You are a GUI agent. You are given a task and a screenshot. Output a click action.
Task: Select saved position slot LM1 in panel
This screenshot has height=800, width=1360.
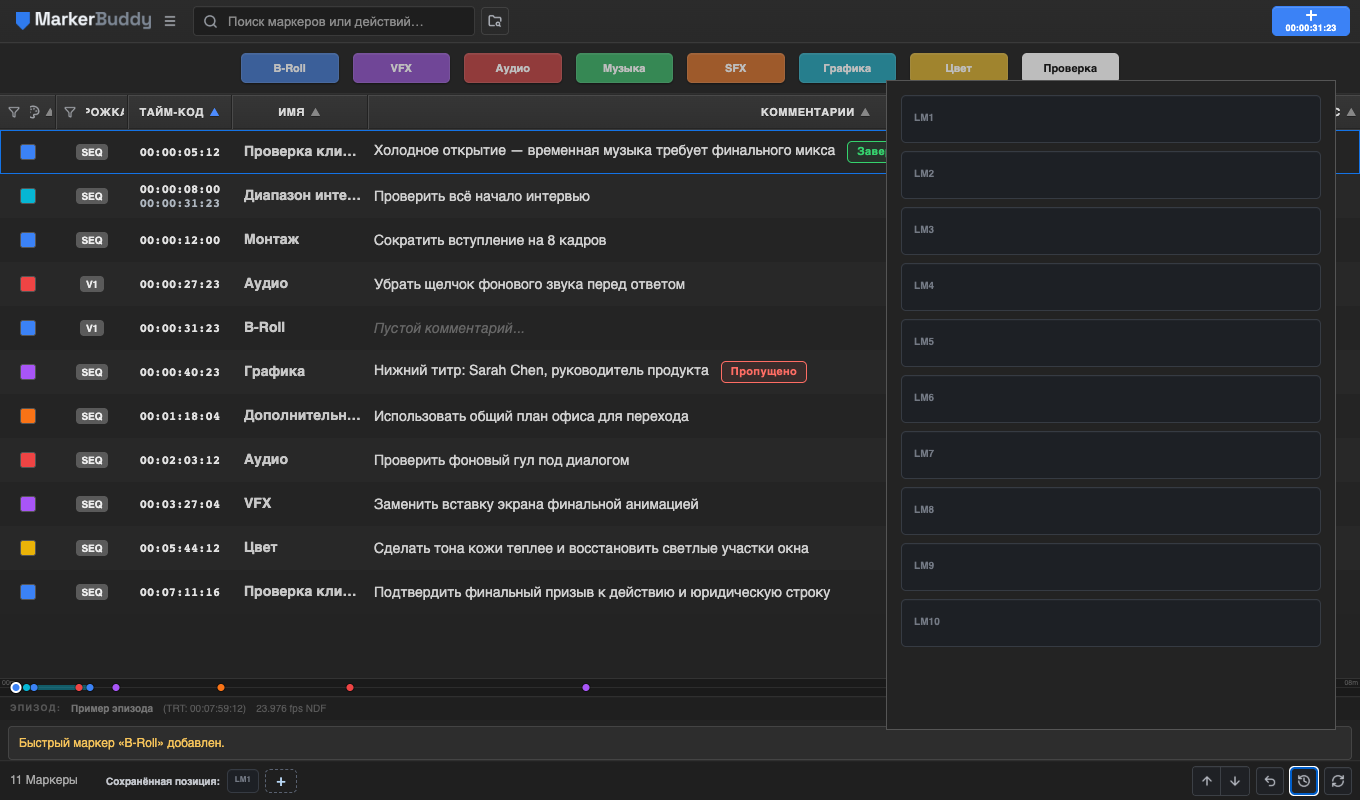pos(1111,119)
